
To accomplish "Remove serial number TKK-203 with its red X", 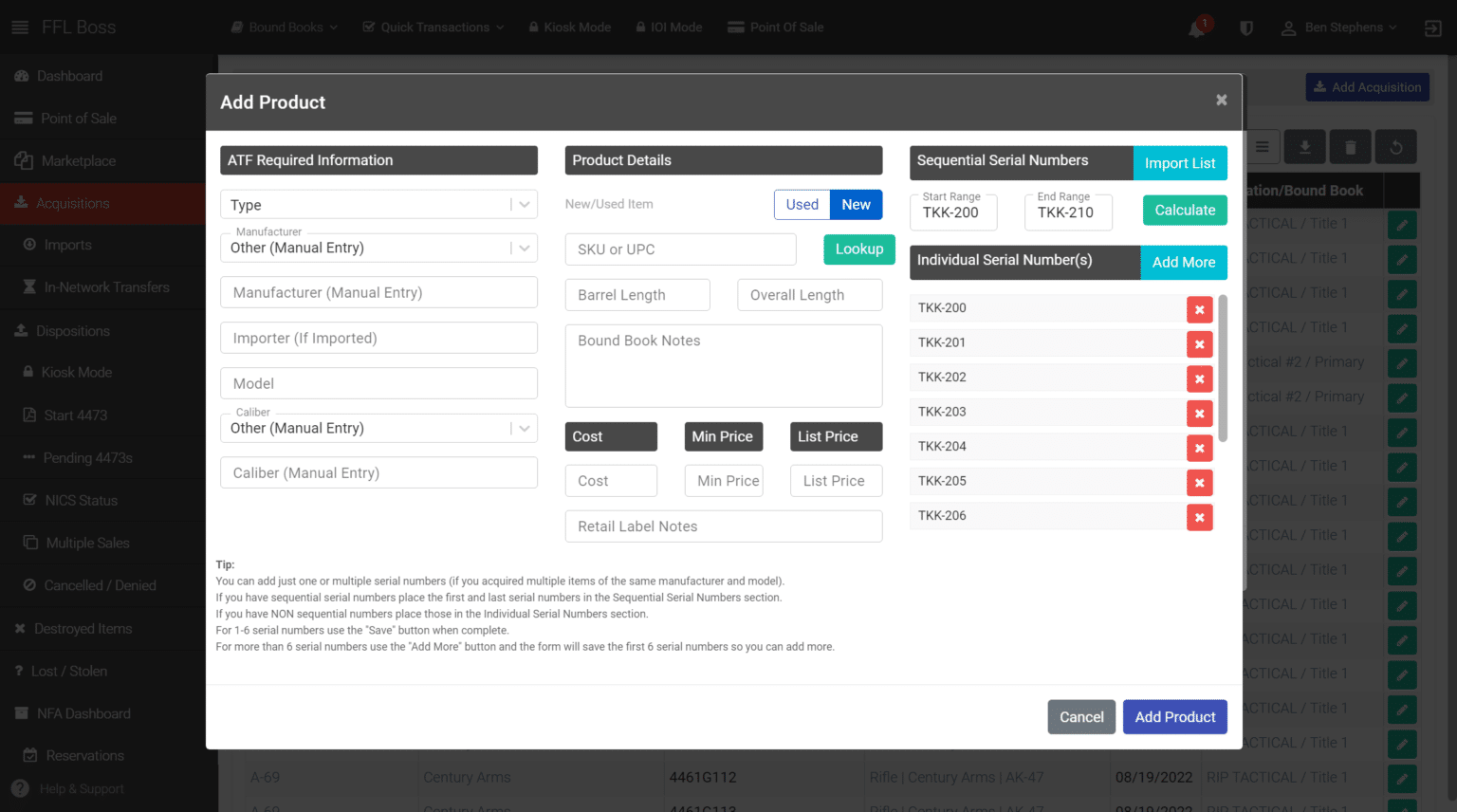I will click(1199, 413).
